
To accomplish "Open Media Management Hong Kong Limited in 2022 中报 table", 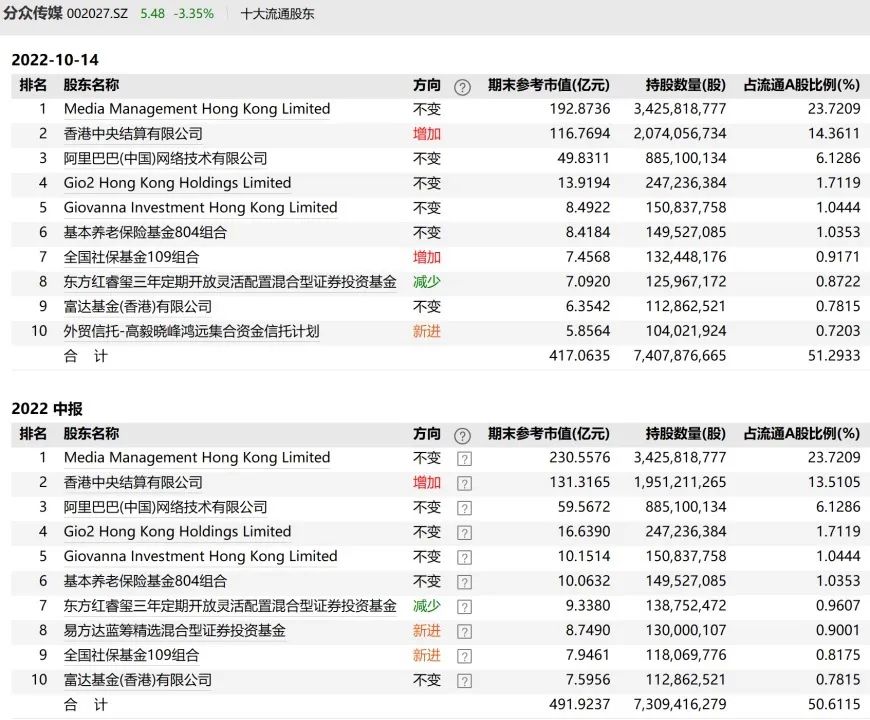I will coord(197,458).
